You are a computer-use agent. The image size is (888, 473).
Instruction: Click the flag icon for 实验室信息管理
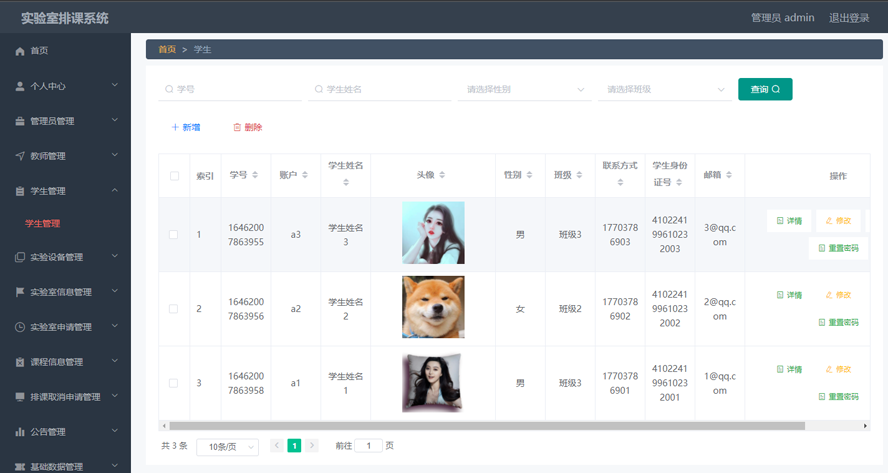coord(20,292)
